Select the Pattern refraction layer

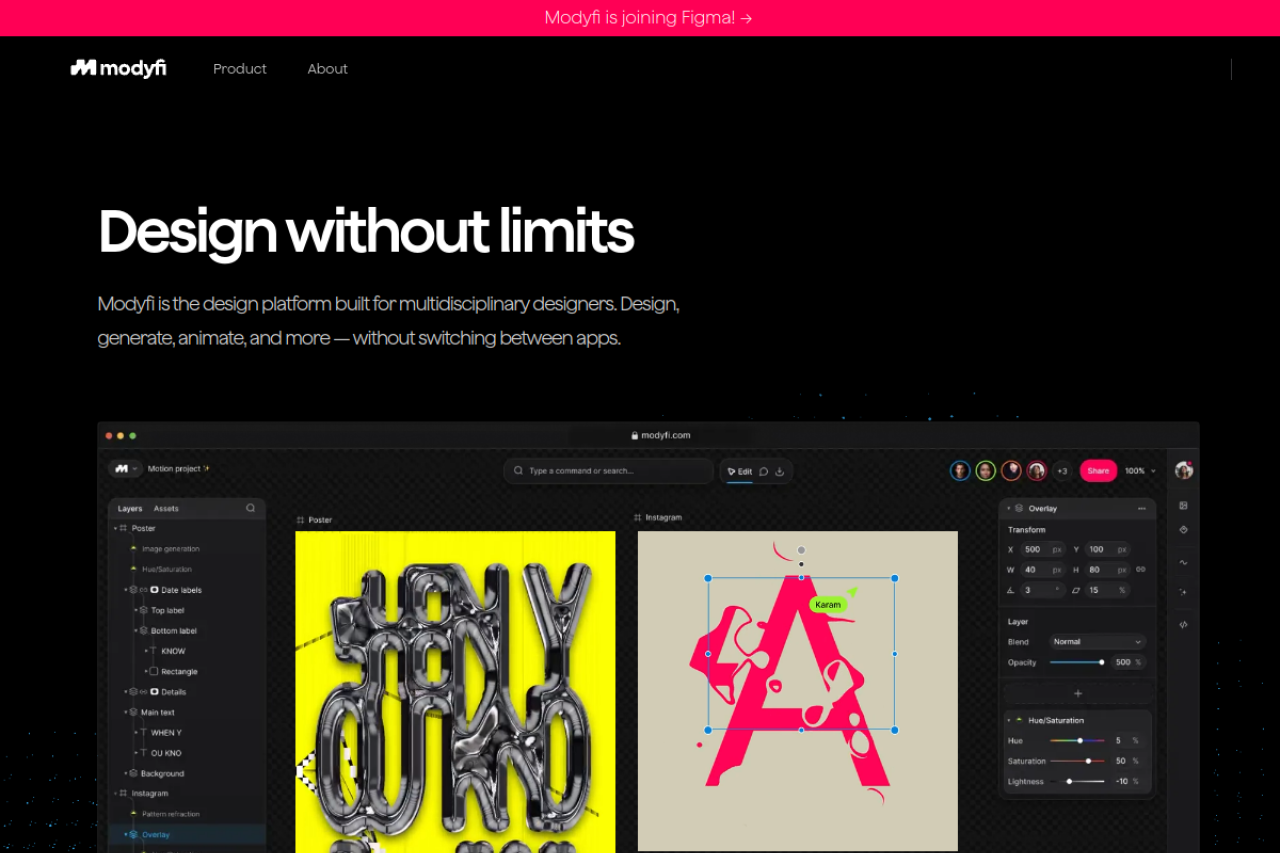[171, 814]
